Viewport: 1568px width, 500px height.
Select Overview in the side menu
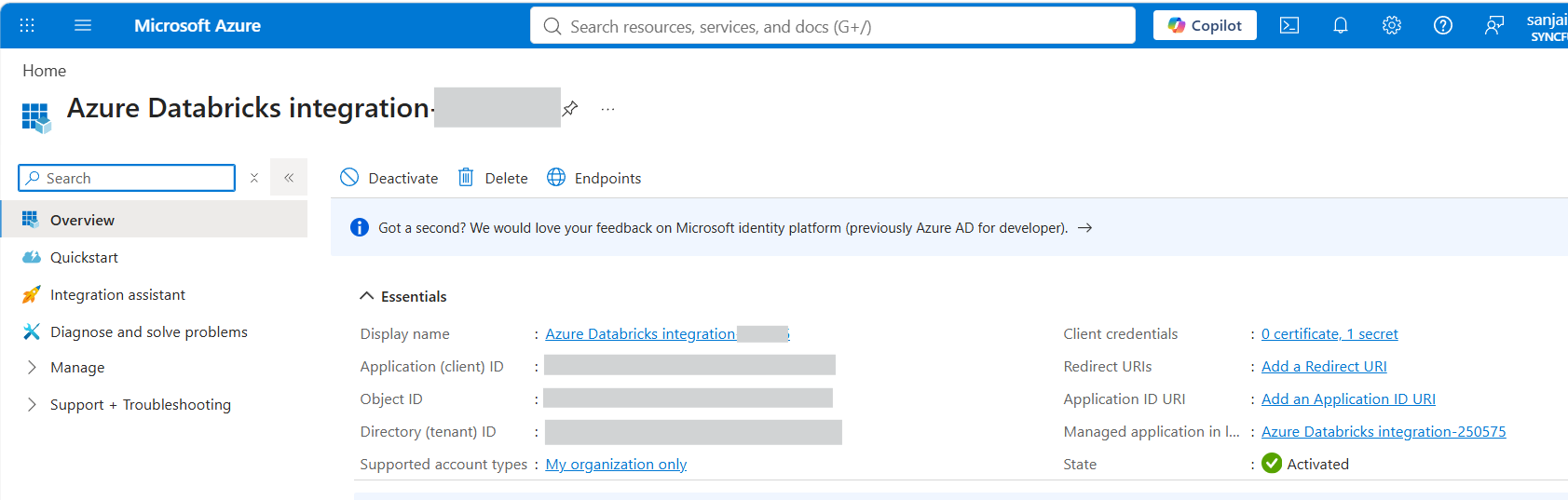[x=154, y=220]
